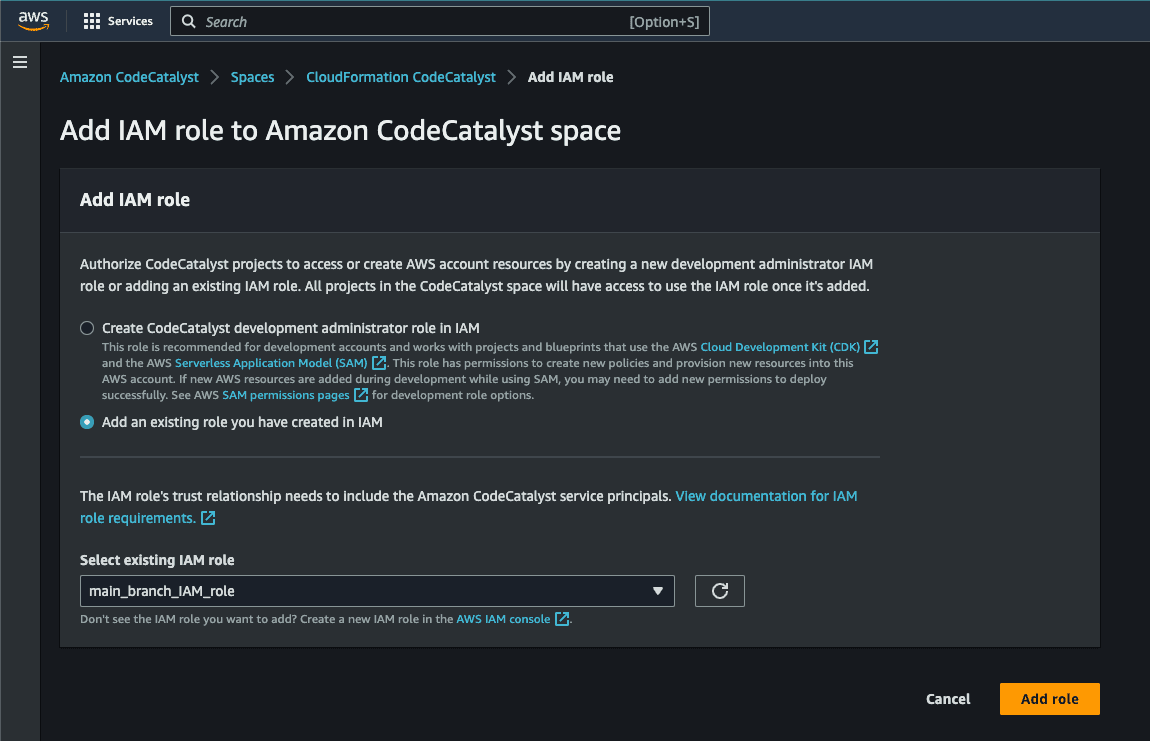Open the Select existing IAM role combo box
The height and width of the screenshot is (741, 1150).
pyautogui.click(x=377, y=591)
